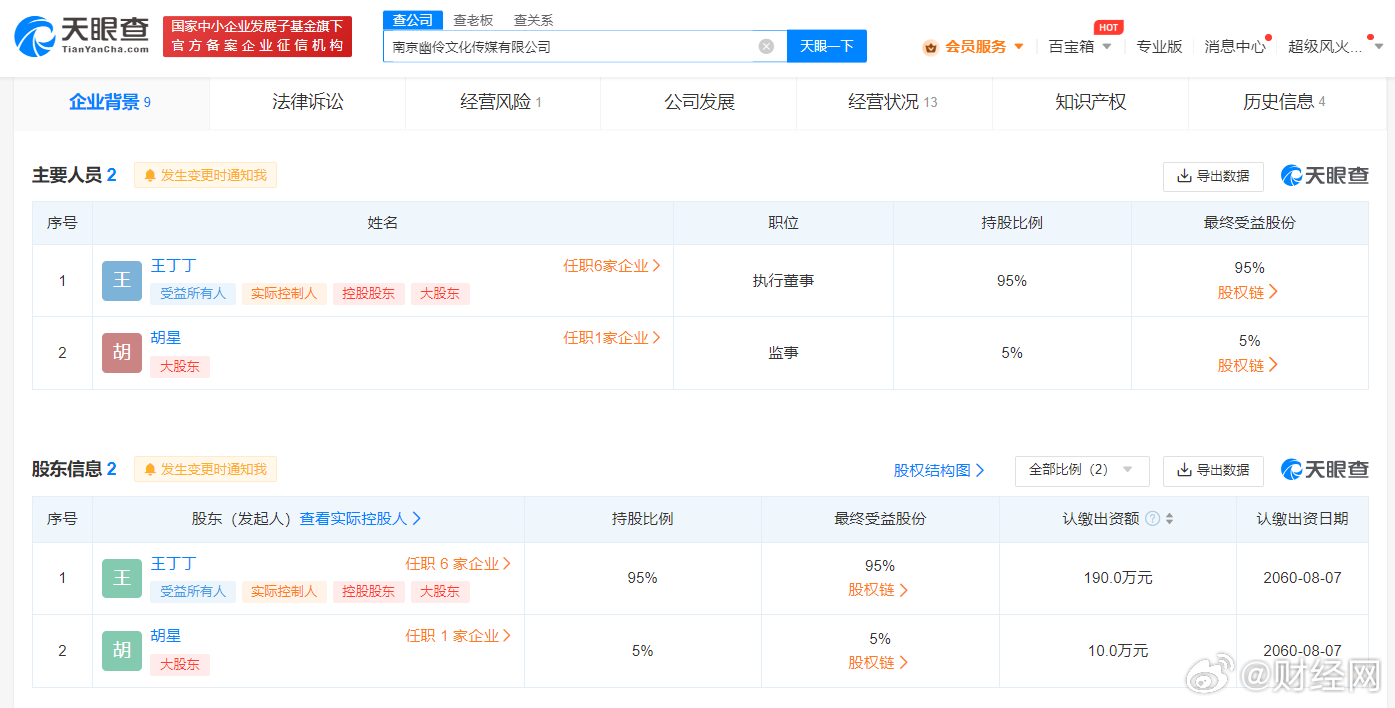Screen dimensions: 1395x708
Task: Open the 百宝箱 dropdown menu
Action: tap(1107, 47)
